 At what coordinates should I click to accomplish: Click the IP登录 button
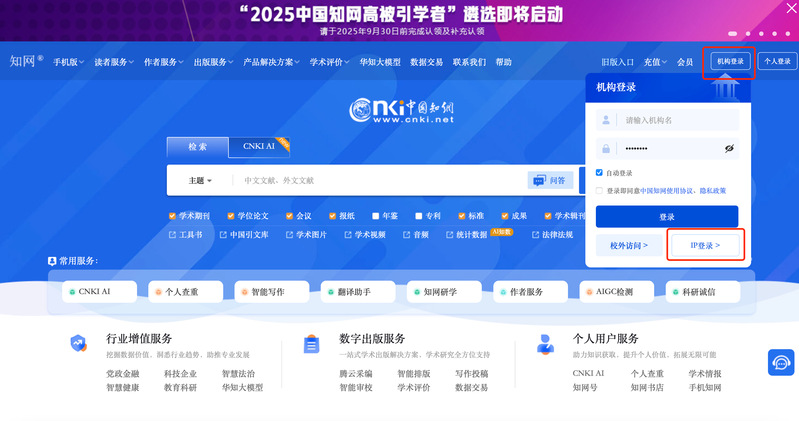705,246
